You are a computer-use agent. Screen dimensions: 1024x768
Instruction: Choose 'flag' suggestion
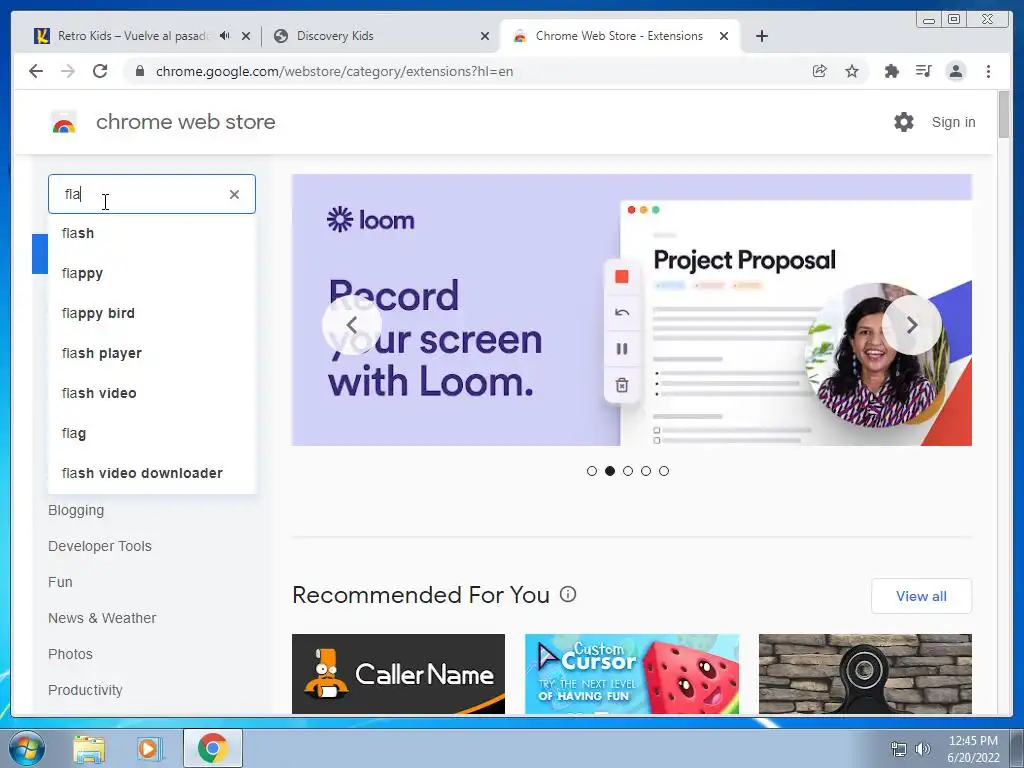[152, 433]
